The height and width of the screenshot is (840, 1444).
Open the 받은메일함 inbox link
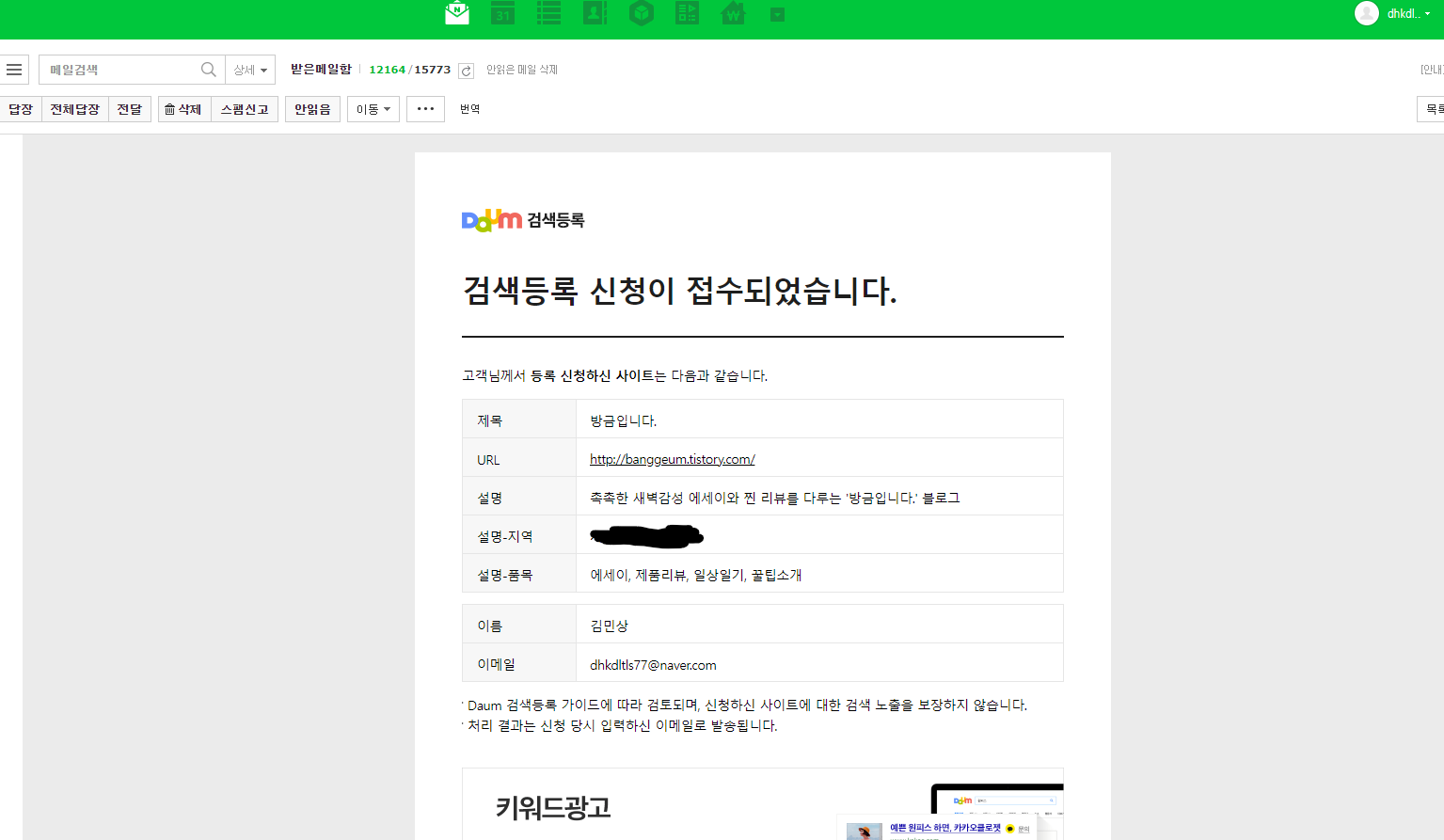point(321,70)
